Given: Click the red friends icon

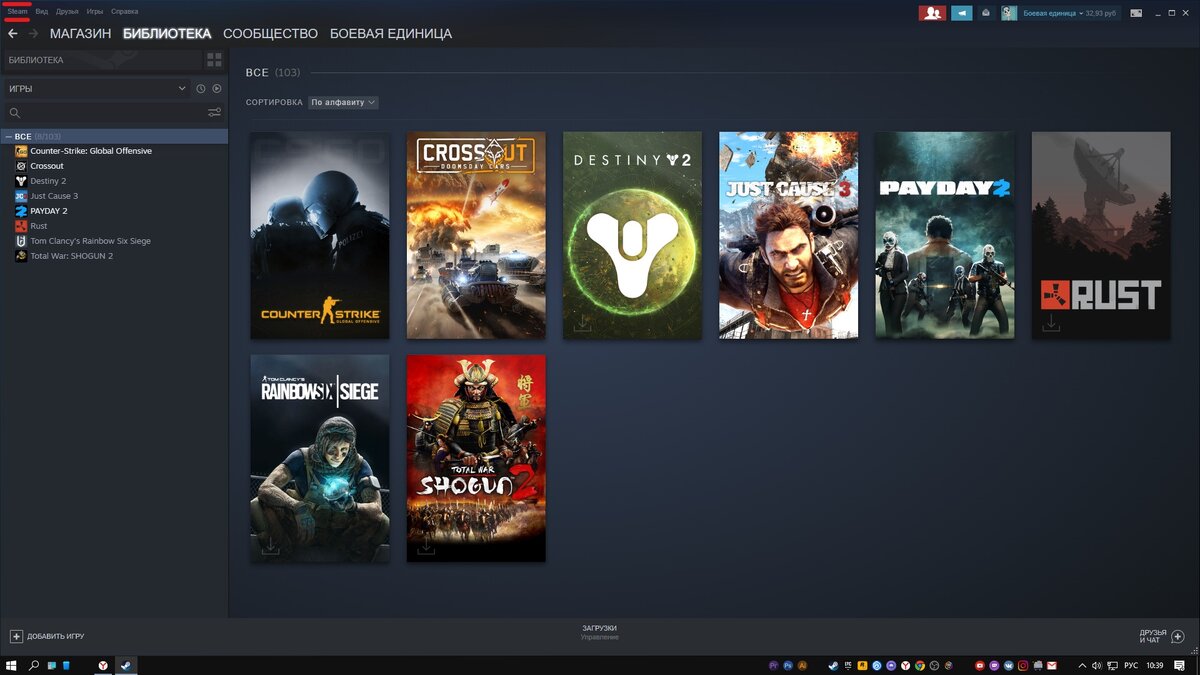Looking at the screenshot, I should pyautogui.click(x=932, y=13).
